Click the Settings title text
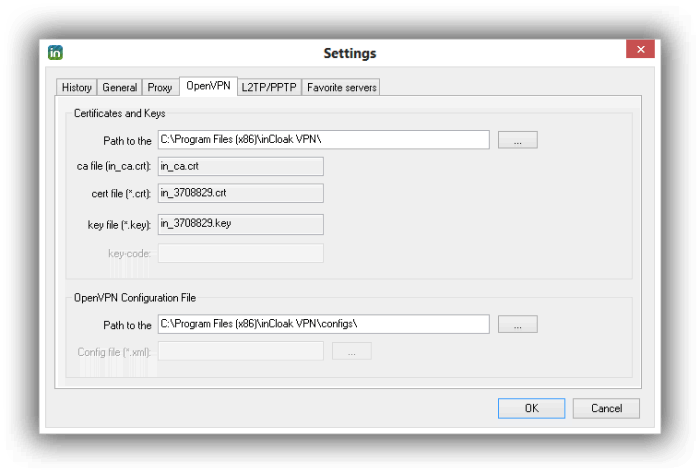 click(350, 53)
